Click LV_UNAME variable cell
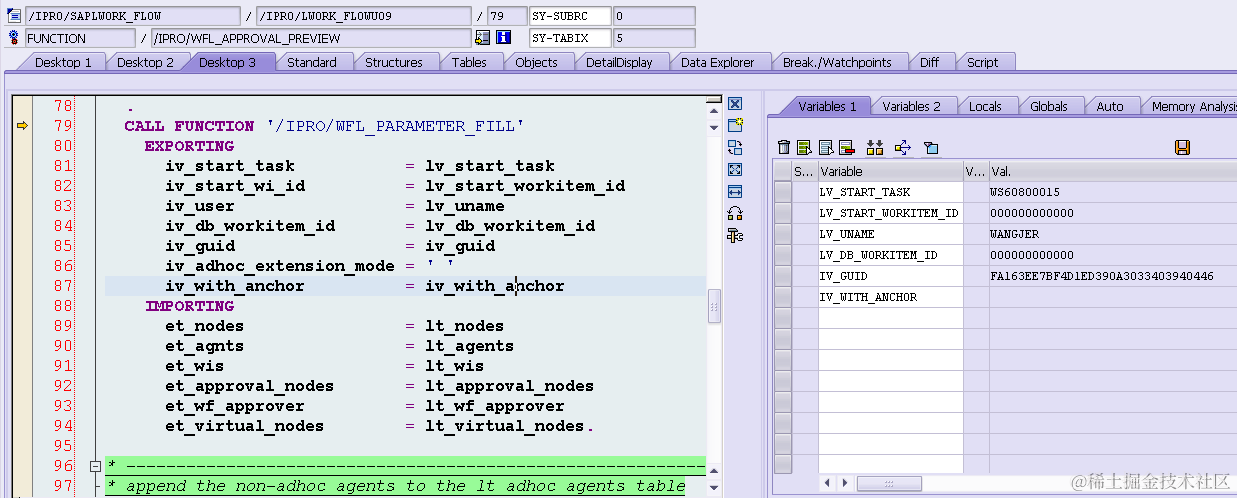This screenshot has width=1237, height=498. pyautogui.click(x=890, y=234)
